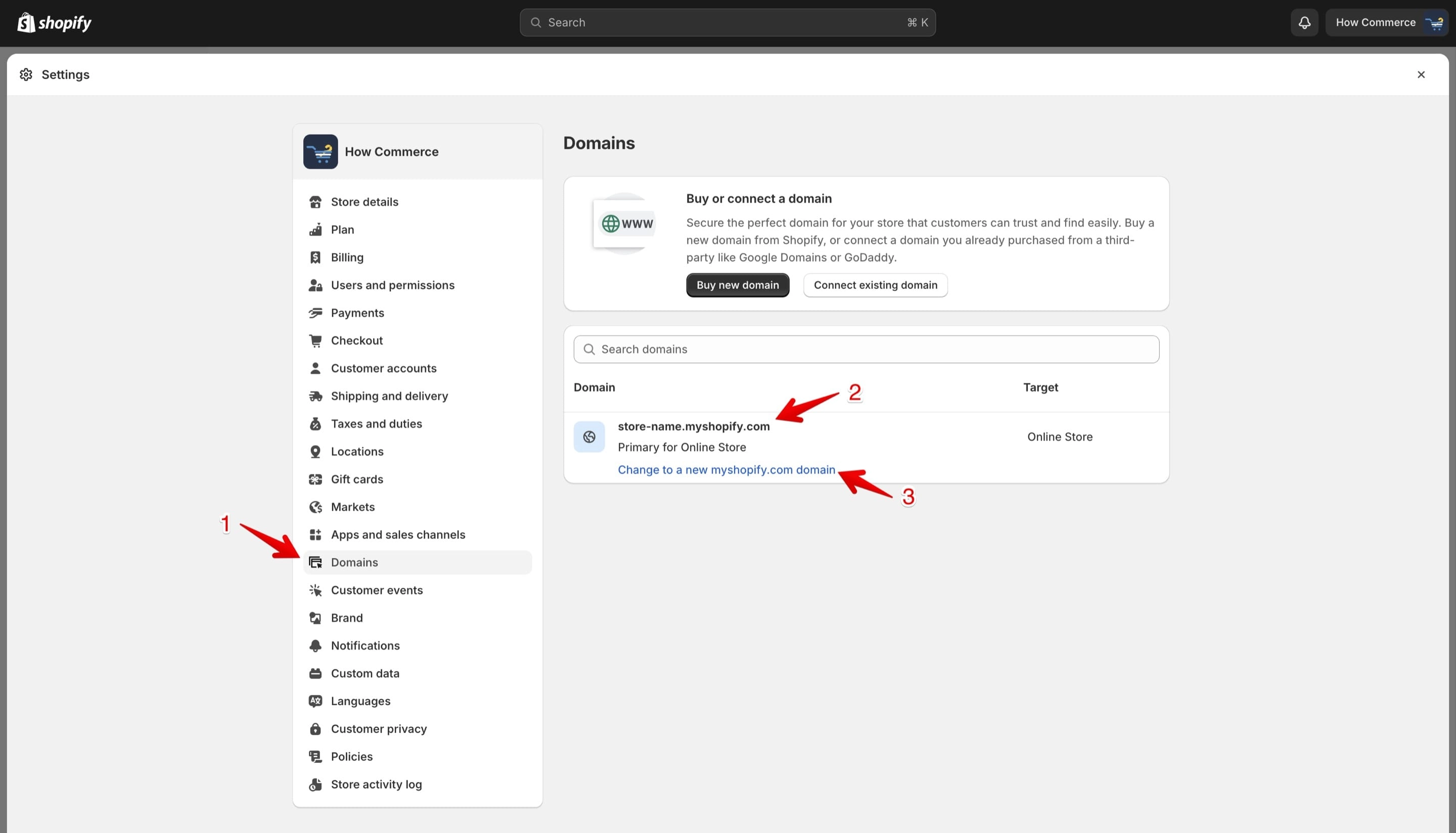This screenshot has width=1456, height=833.
Task: Open Customer events settings
Action: (418, 590)
